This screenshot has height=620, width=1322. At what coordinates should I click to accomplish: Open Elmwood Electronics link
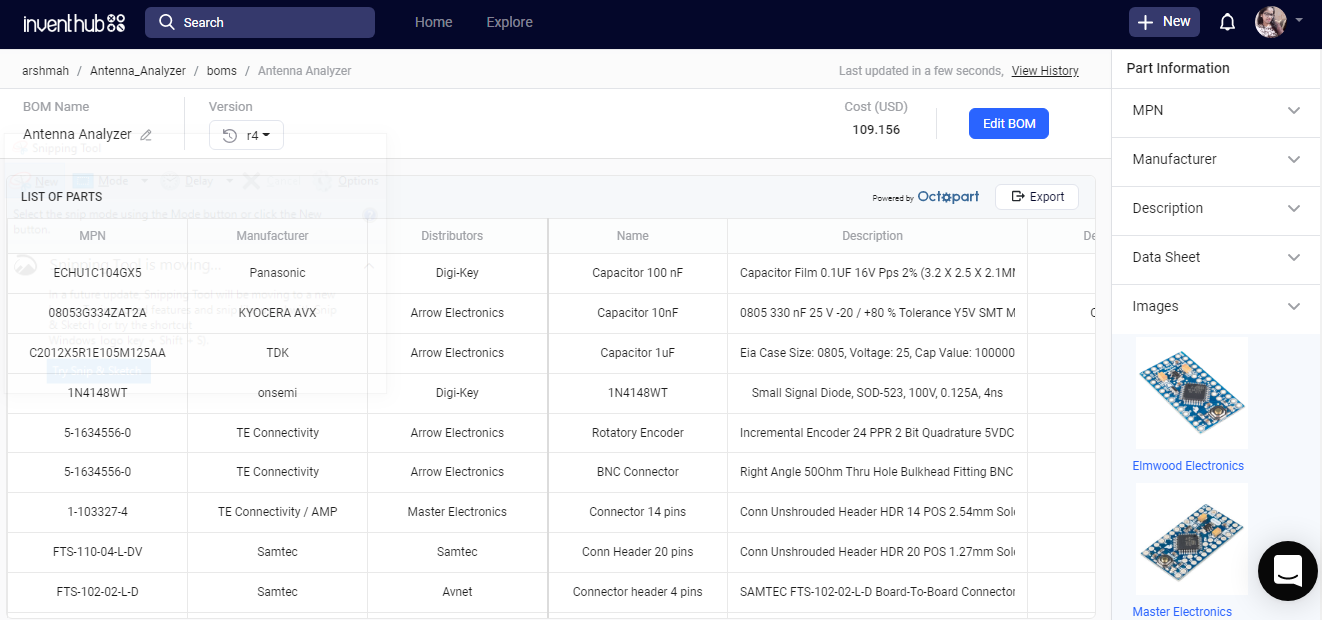[1188, 466]
